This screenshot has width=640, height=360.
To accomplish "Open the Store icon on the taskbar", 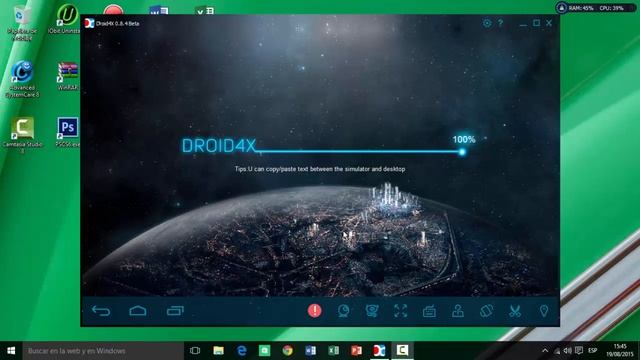I will (x=264, y=351).
